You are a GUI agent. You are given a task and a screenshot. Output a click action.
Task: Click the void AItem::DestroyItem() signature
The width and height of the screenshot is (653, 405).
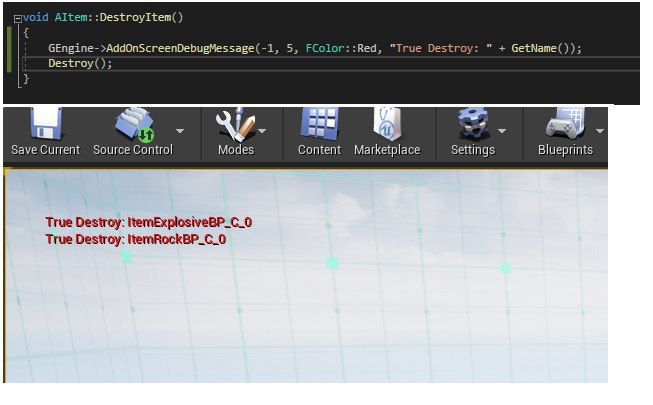tap(103, 18)
